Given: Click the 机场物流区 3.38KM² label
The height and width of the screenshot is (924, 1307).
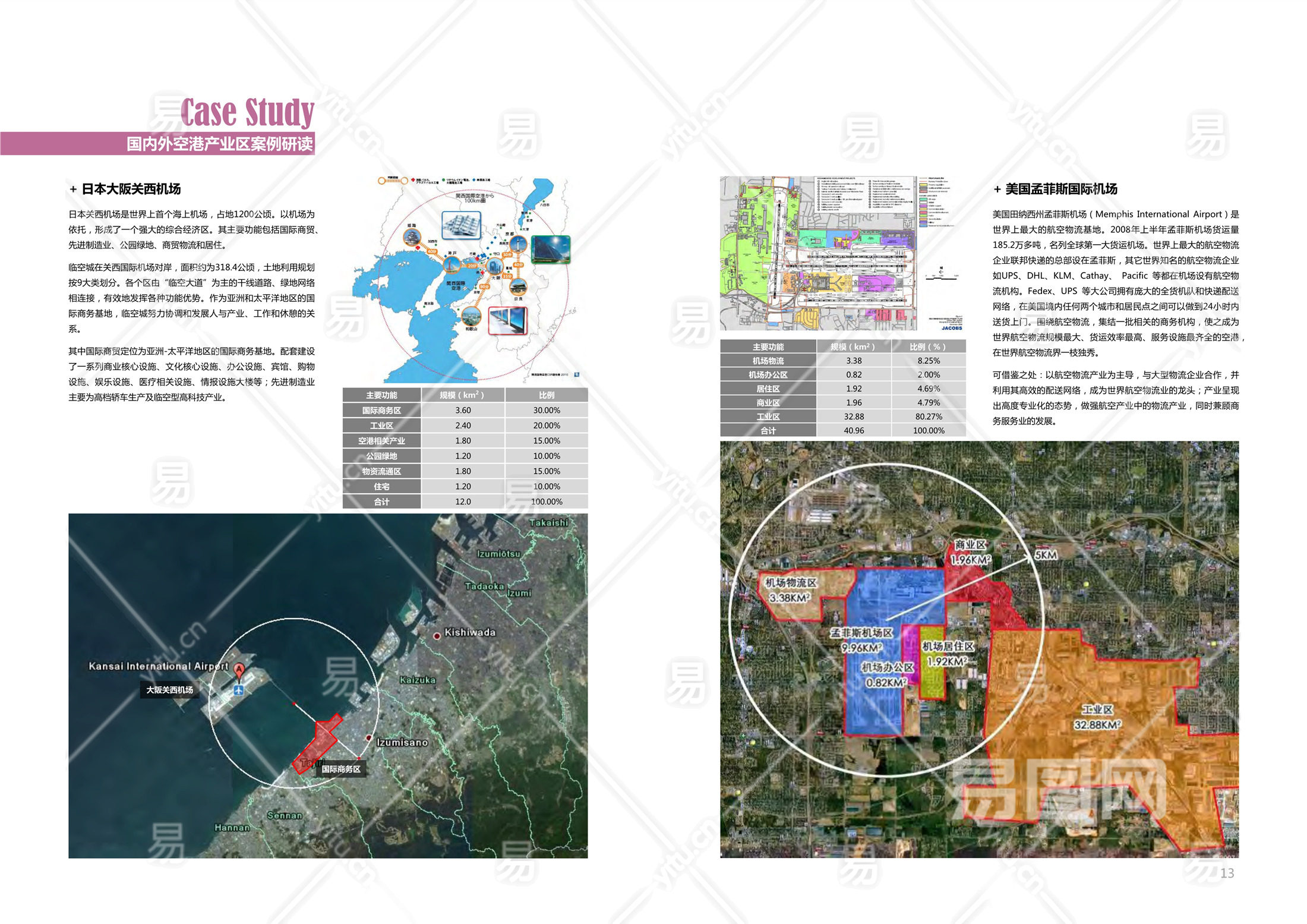Looking at the screenshot, I should tap(790, 590).
